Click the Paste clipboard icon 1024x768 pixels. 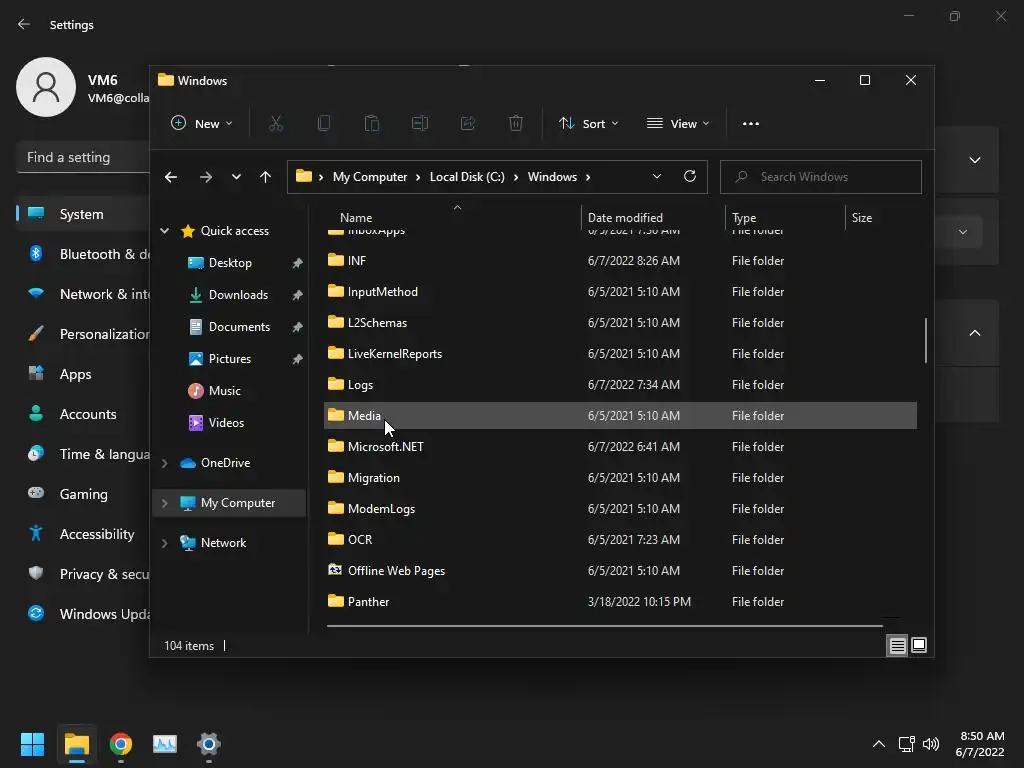(x=372, y=123)
